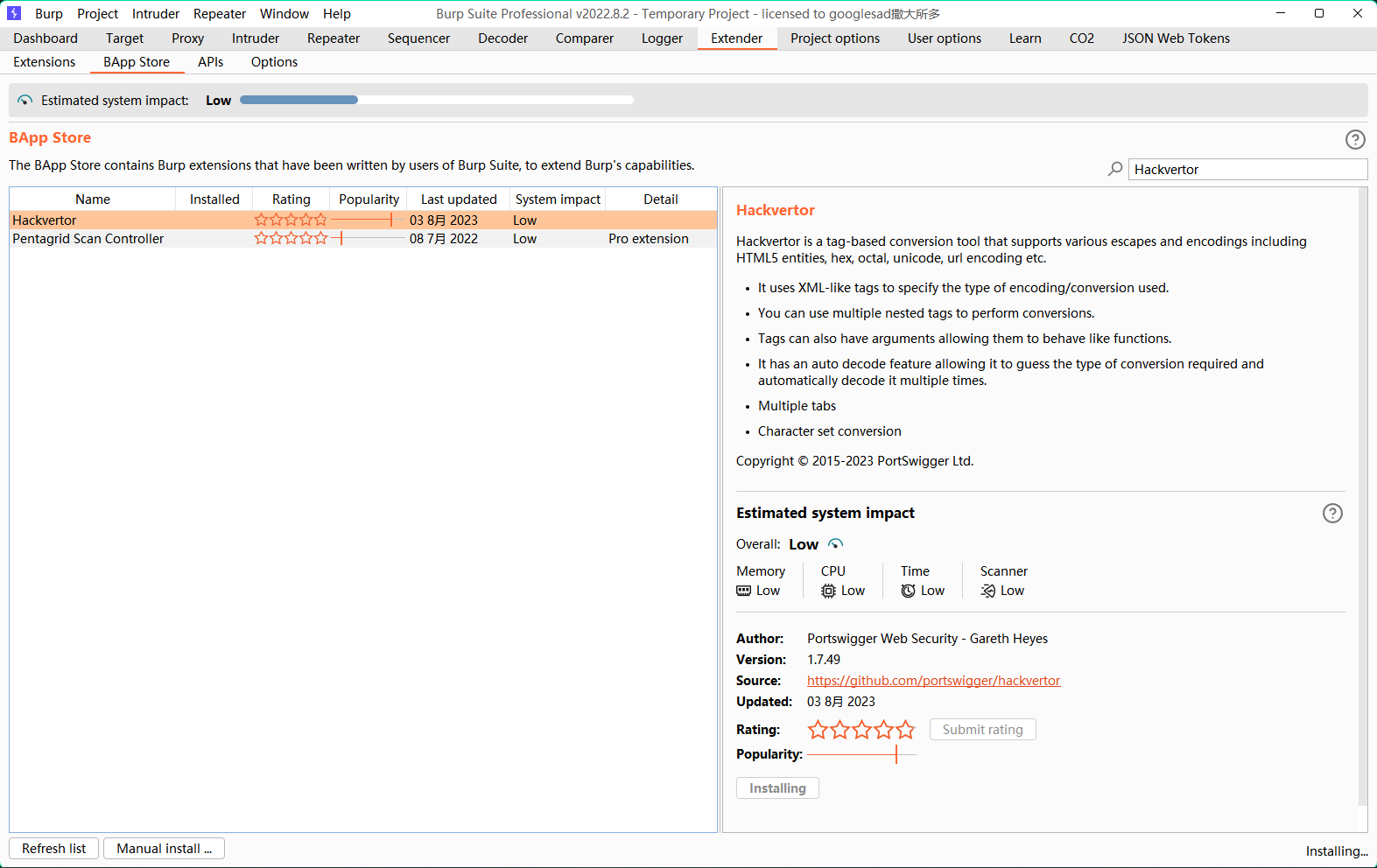Click the Time clock icon

[909, 591]
